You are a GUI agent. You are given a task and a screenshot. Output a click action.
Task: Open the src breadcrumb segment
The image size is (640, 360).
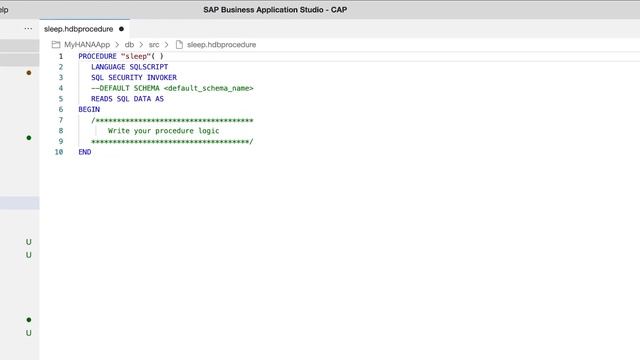154,44
